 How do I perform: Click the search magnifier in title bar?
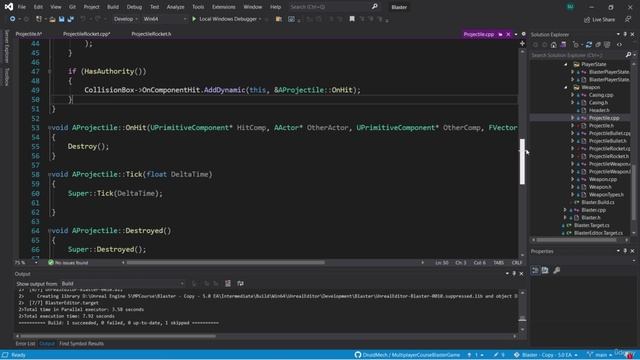pos(374,7)
